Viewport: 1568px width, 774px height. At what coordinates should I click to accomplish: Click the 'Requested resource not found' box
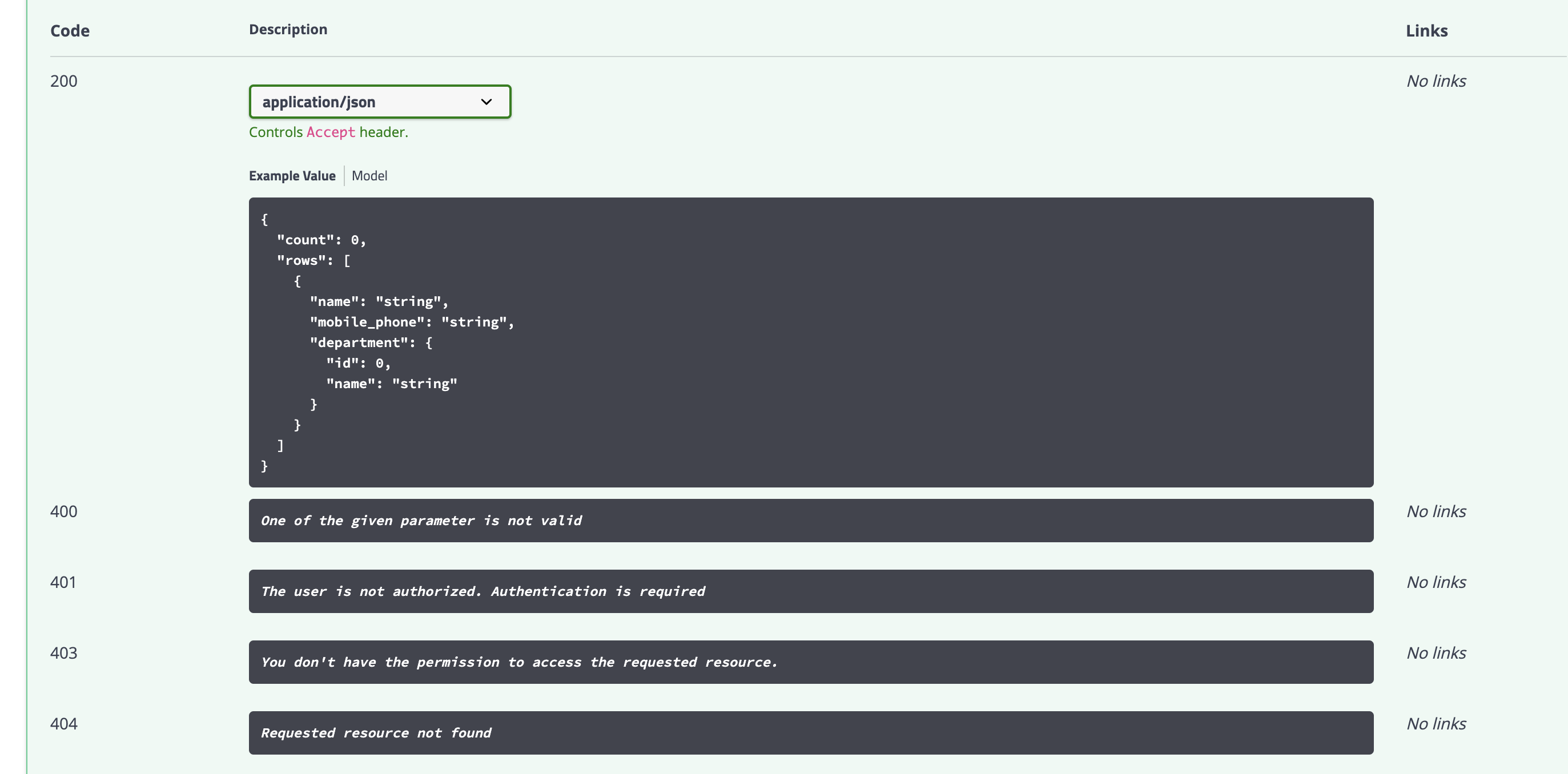point(376,733)
